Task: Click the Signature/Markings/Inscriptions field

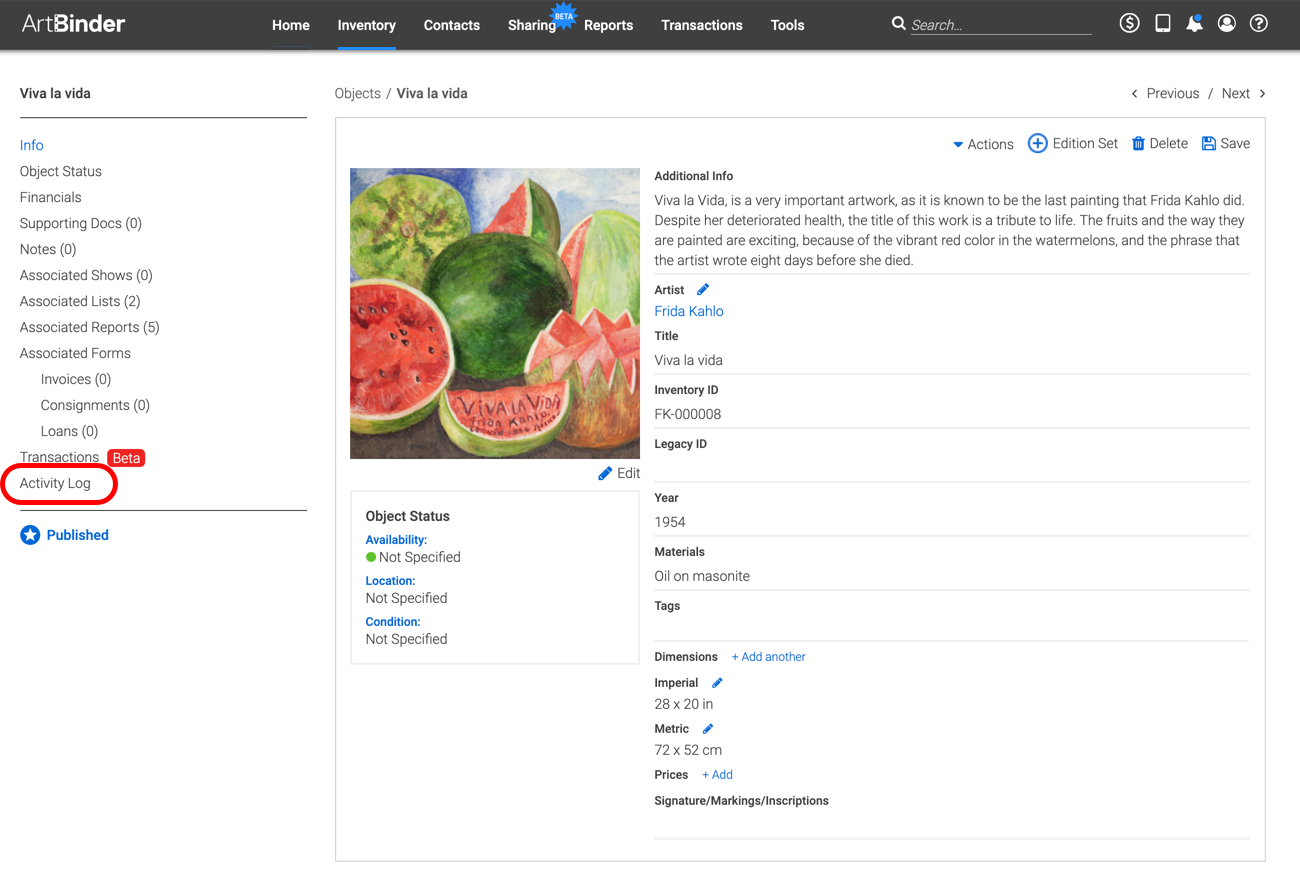Action: click(x=952, y=825)
